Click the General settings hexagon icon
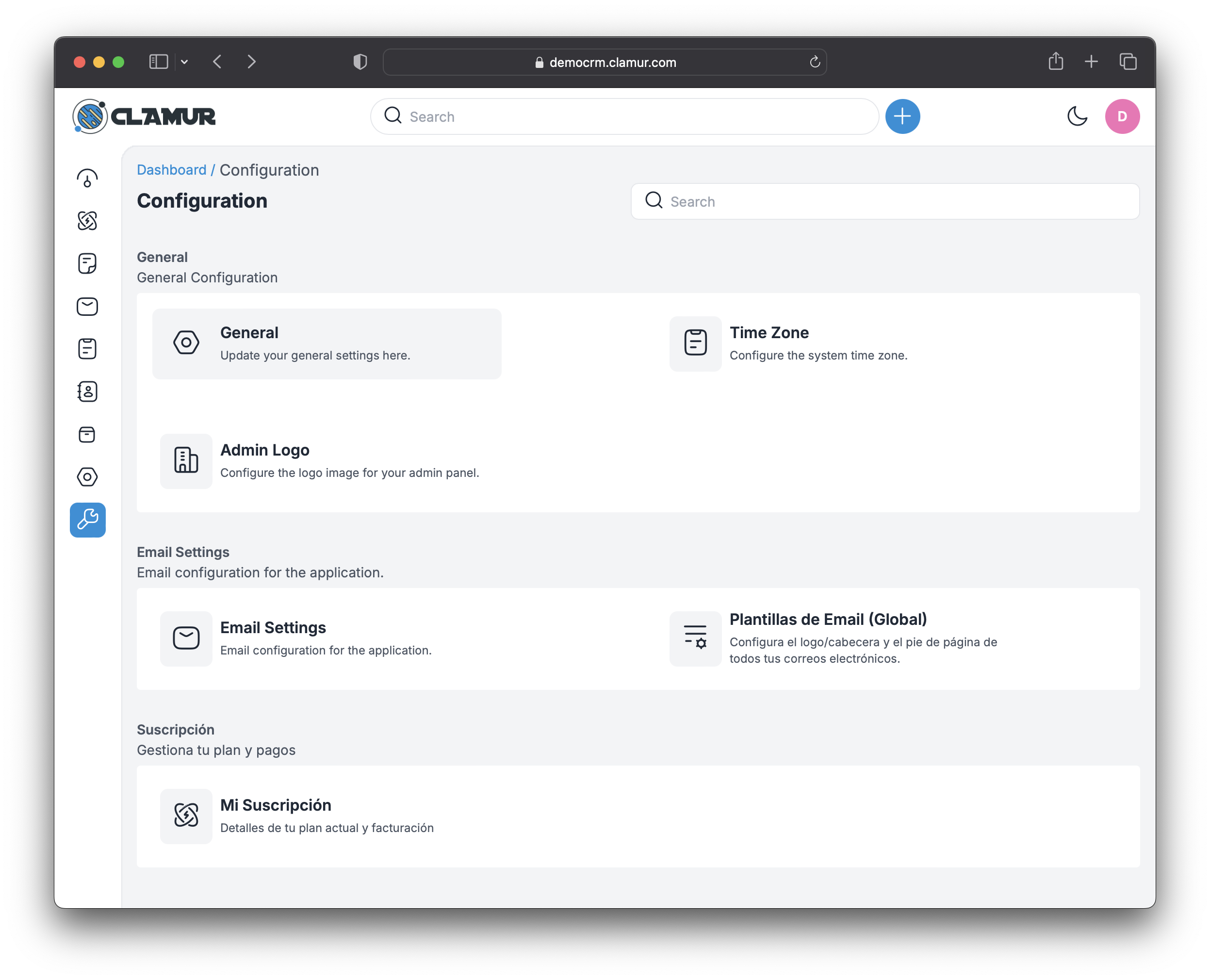This screenshot has height=980, width=1210. 186,343
